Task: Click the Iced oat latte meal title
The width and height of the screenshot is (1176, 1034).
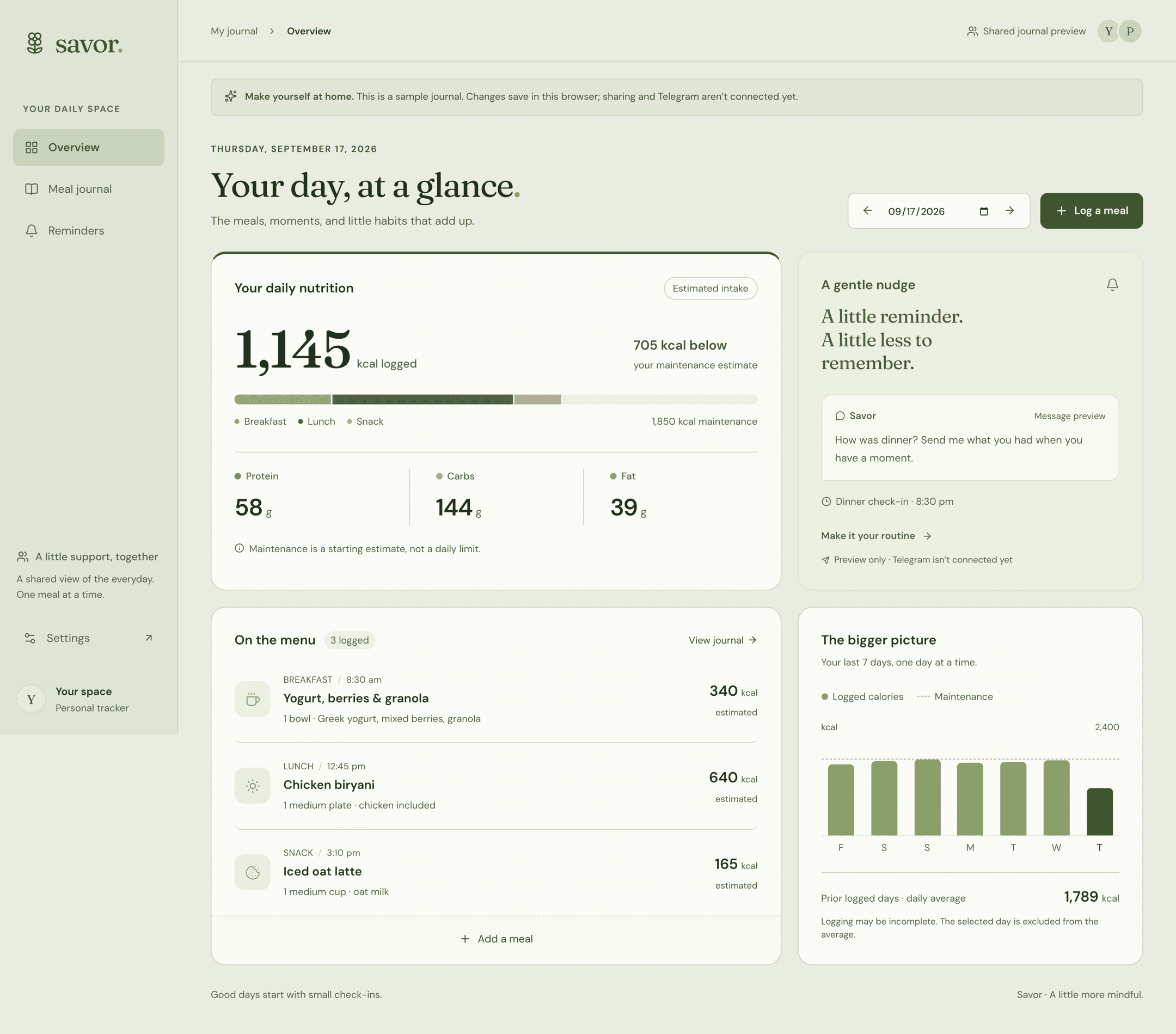Action: click(322, 871)
